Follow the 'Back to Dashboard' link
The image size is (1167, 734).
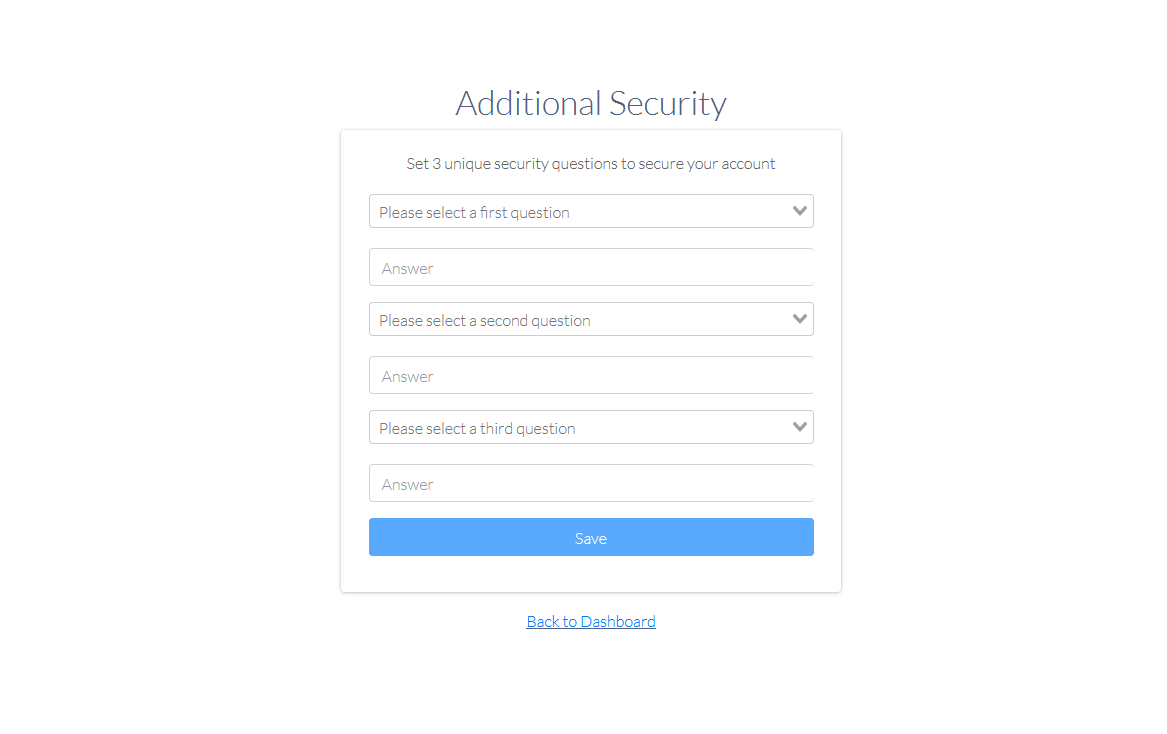pos(591,621)
